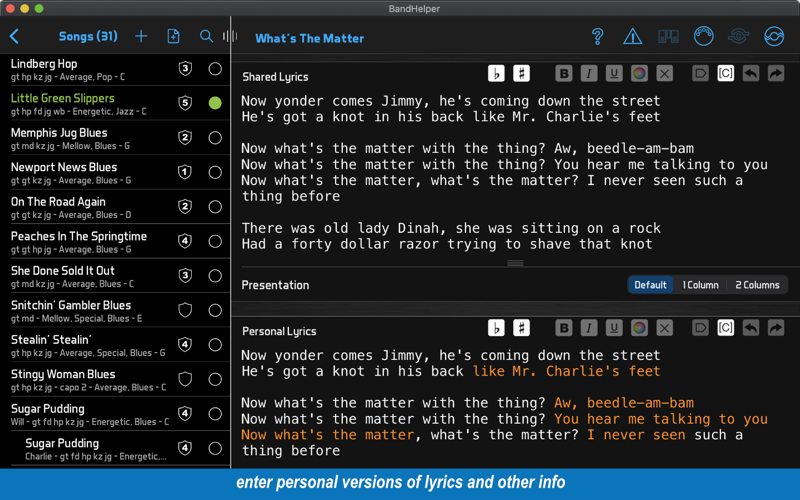Click empty shield for Stingy Woman Blues
The height and width of the screenshot is (500, 800).
[185, 379]
